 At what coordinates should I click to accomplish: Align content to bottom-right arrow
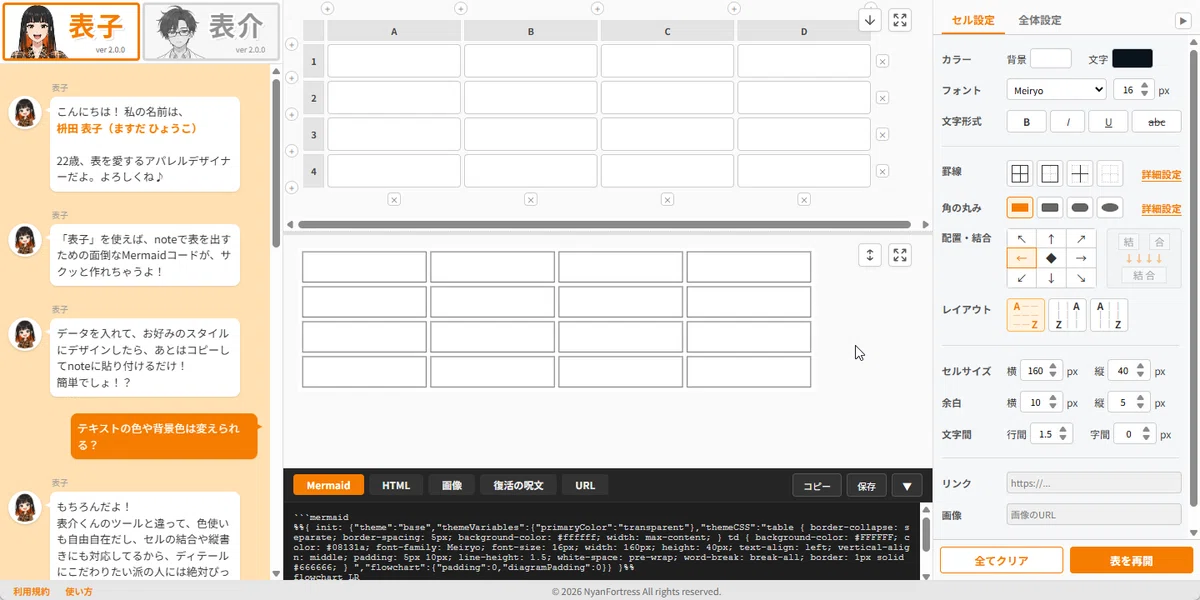click(1081, 278)
